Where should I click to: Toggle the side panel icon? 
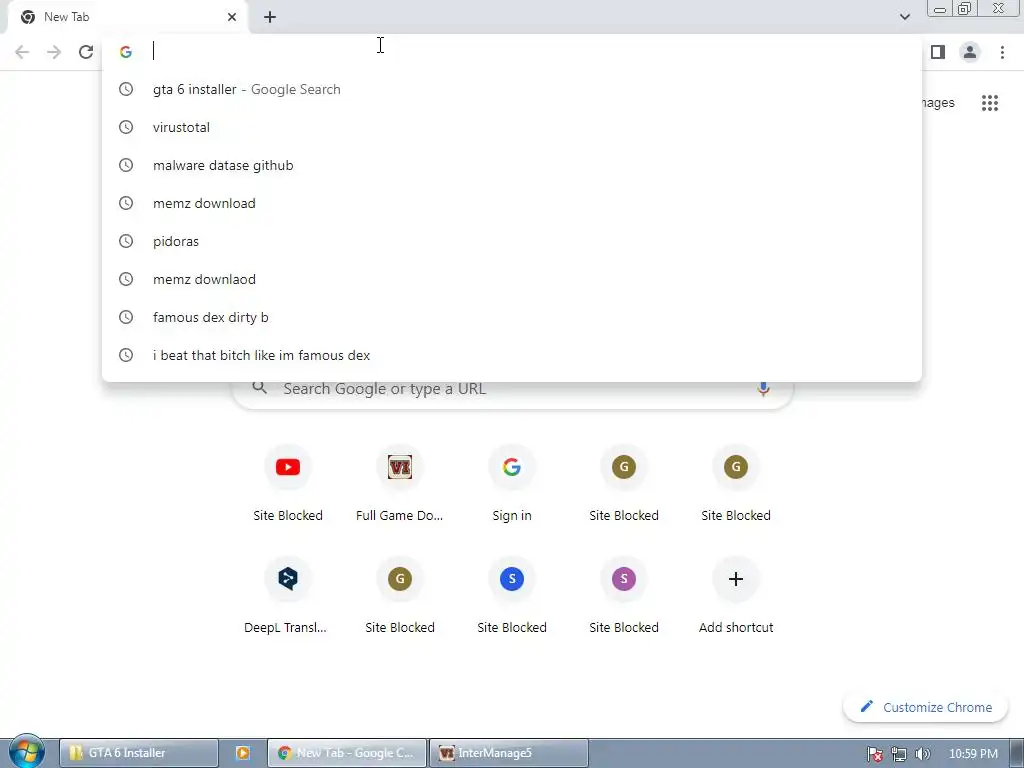(938, 52)
